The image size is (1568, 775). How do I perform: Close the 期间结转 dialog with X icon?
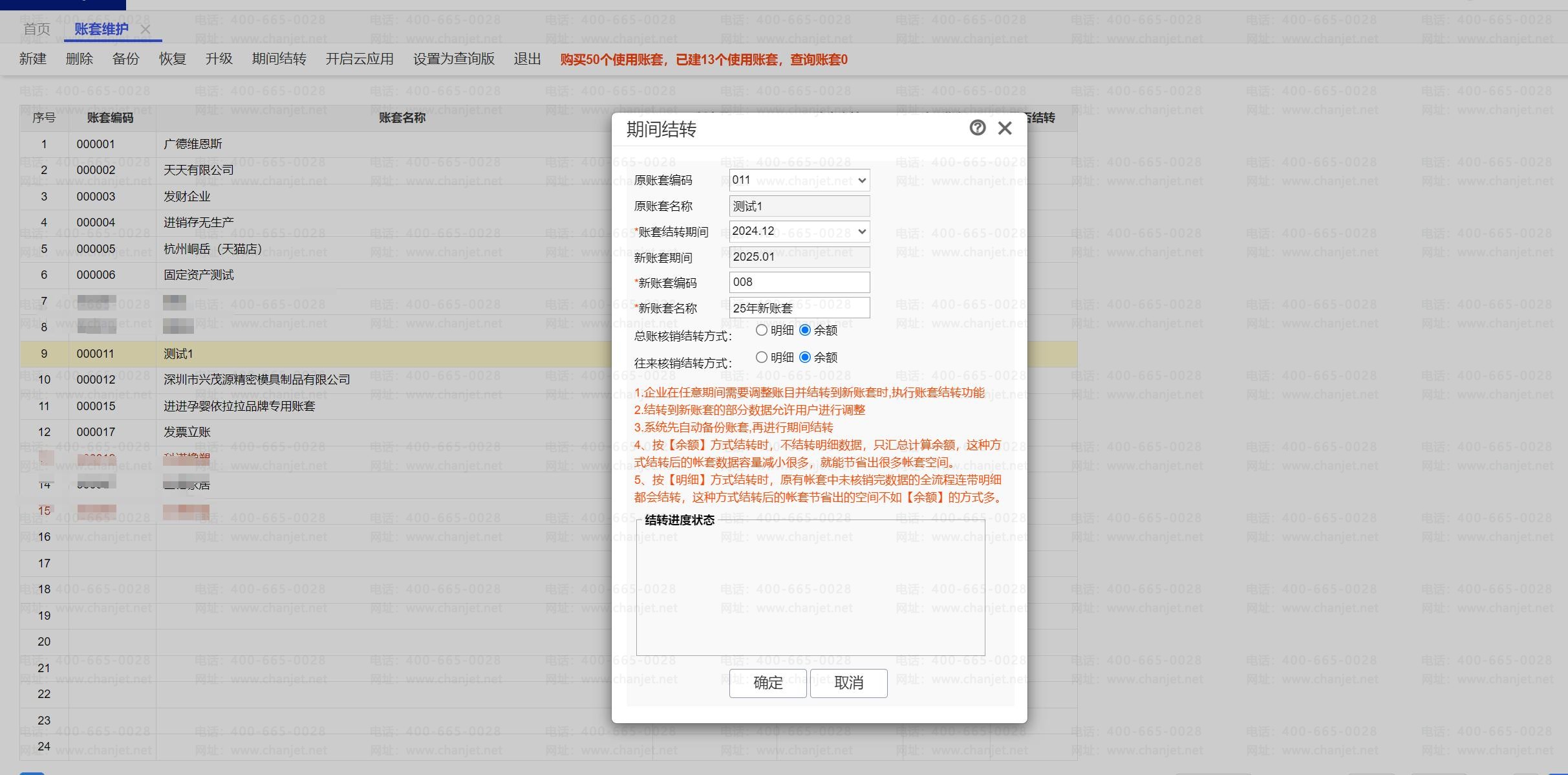click(1005, 128)
